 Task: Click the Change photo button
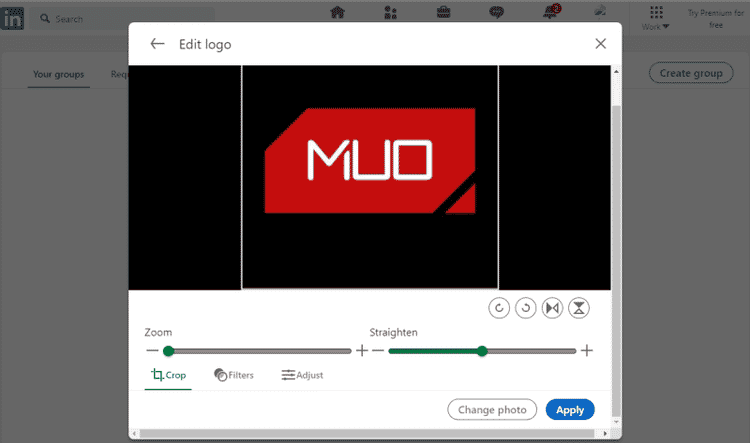point(492,410)
